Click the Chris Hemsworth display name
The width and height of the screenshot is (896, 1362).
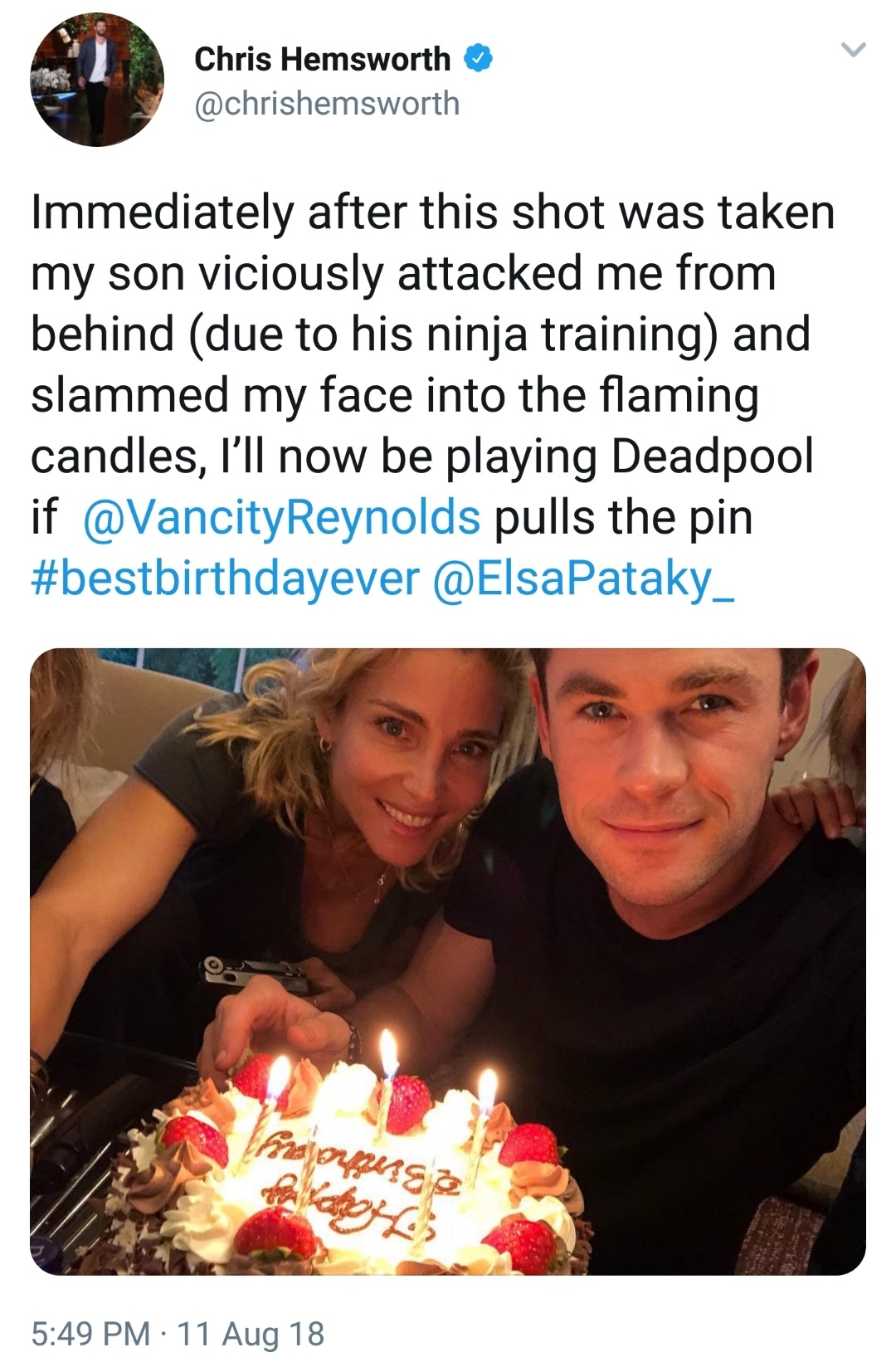coord(322,59)
